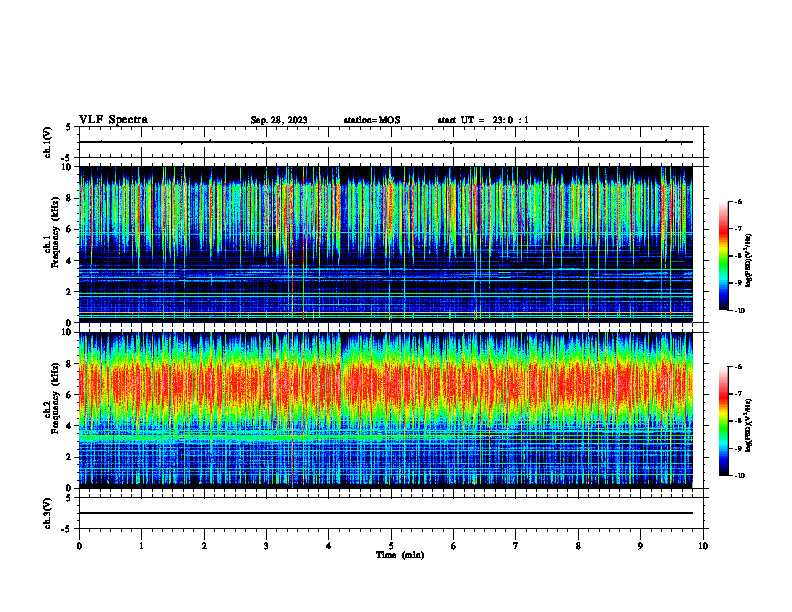The height and width of the screenshot is (612, 792).
Task: Click the time axis tick label "0"
Action: pos(79,546)
